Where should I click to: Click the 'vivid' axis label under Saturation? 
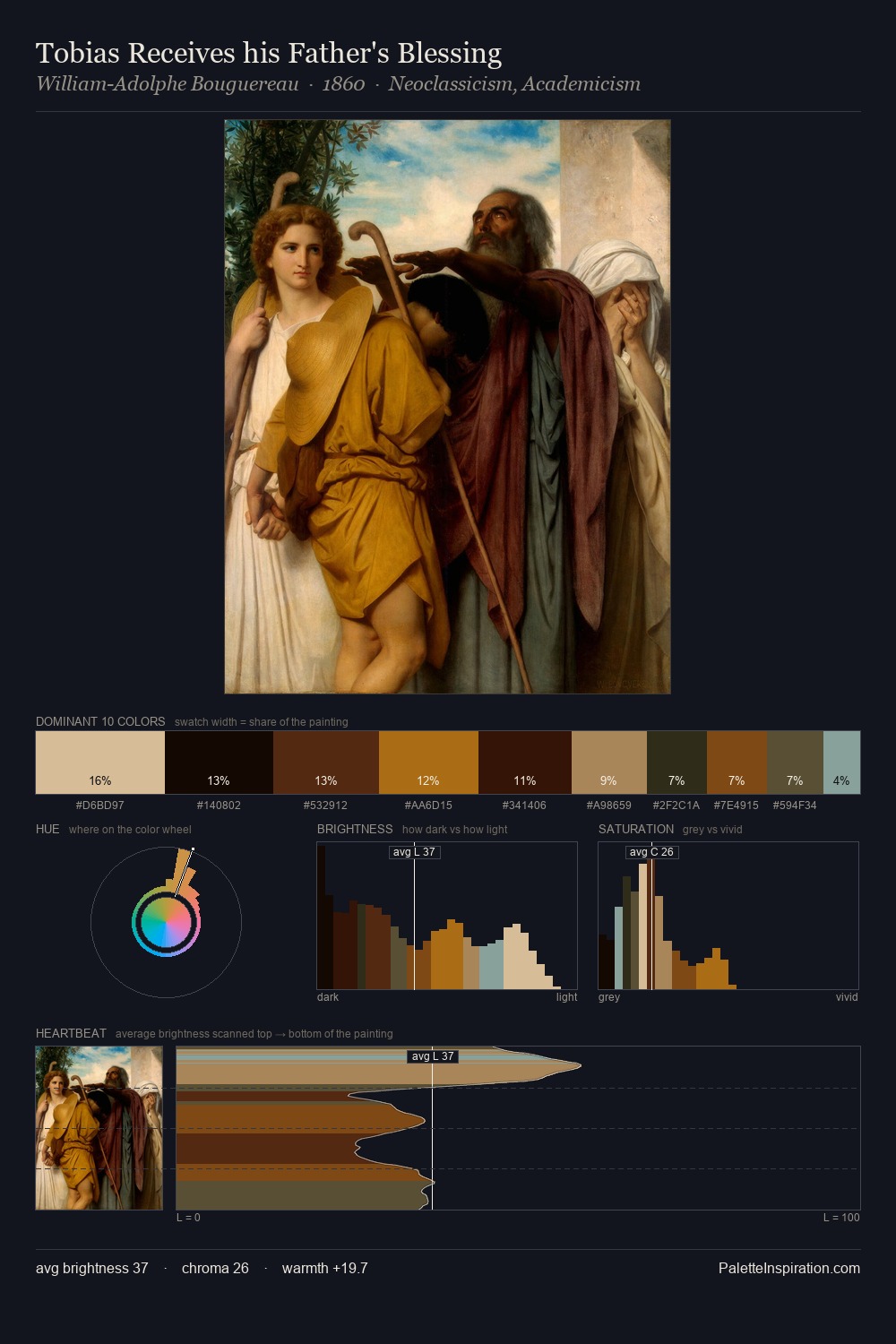(847, 997)
